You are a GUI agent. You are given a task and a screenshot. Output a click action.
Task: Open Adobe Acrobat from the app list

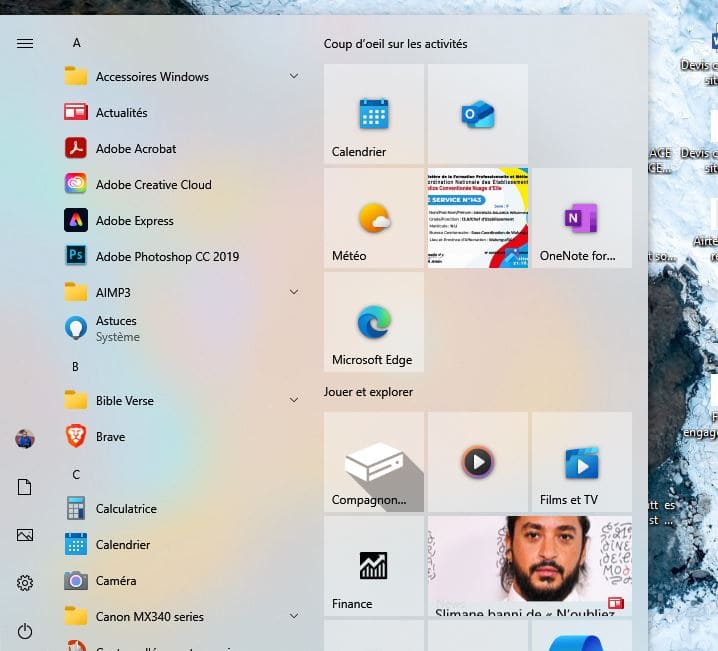pyautogui.click(x=135, y=149)
